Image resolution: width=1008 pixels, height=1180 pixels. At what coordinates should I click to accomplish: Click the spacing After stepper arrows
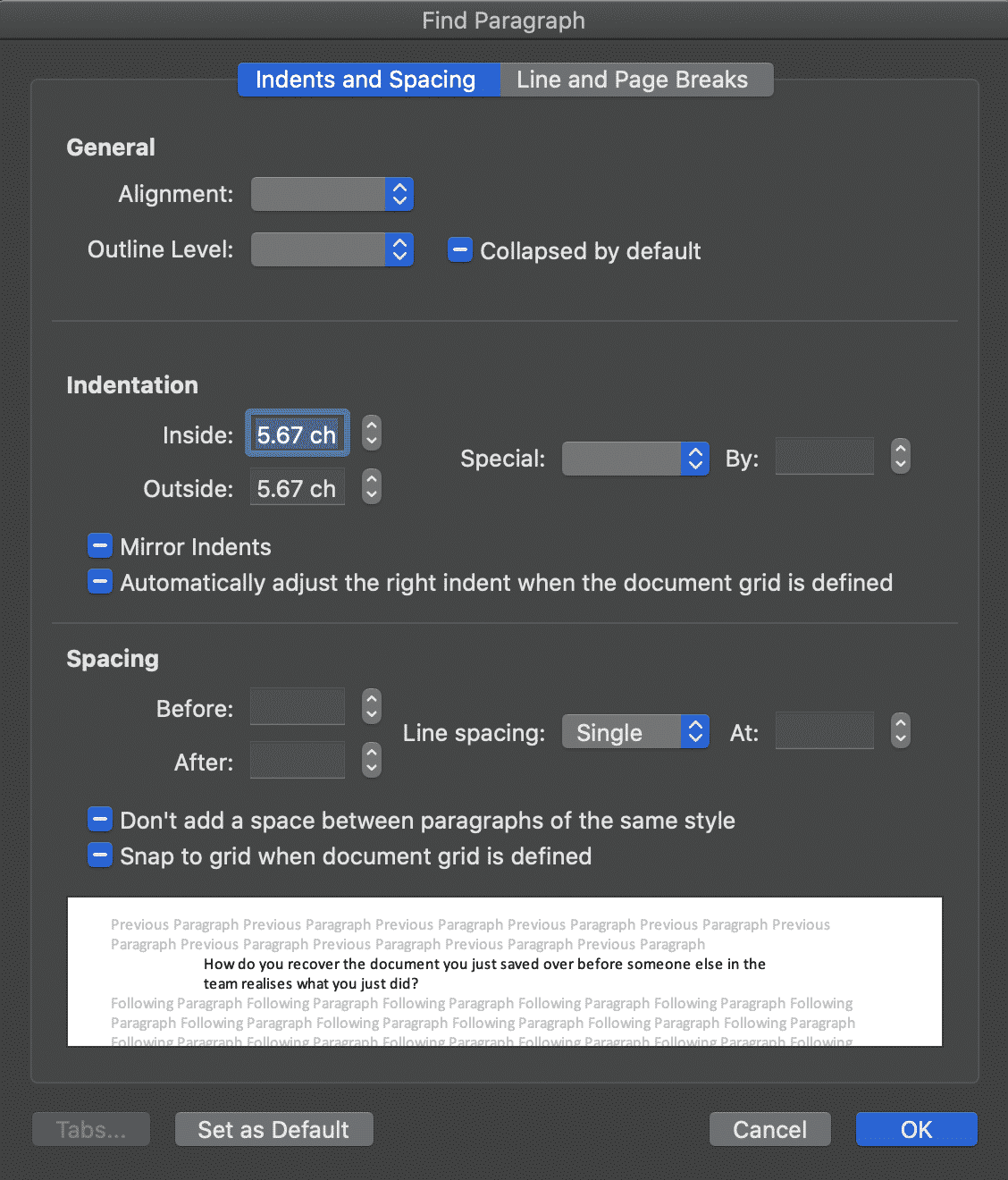pyautogui.click(x=372, y=761)
